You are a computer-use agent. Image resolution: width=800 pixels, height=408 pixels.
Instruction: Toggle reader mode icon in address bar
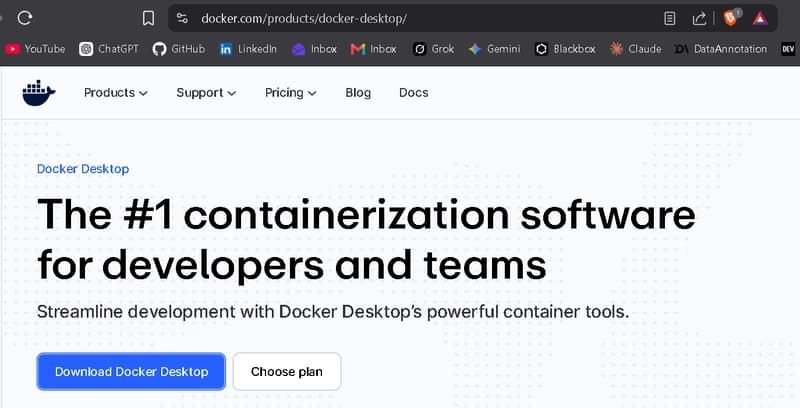click(669, 19)
